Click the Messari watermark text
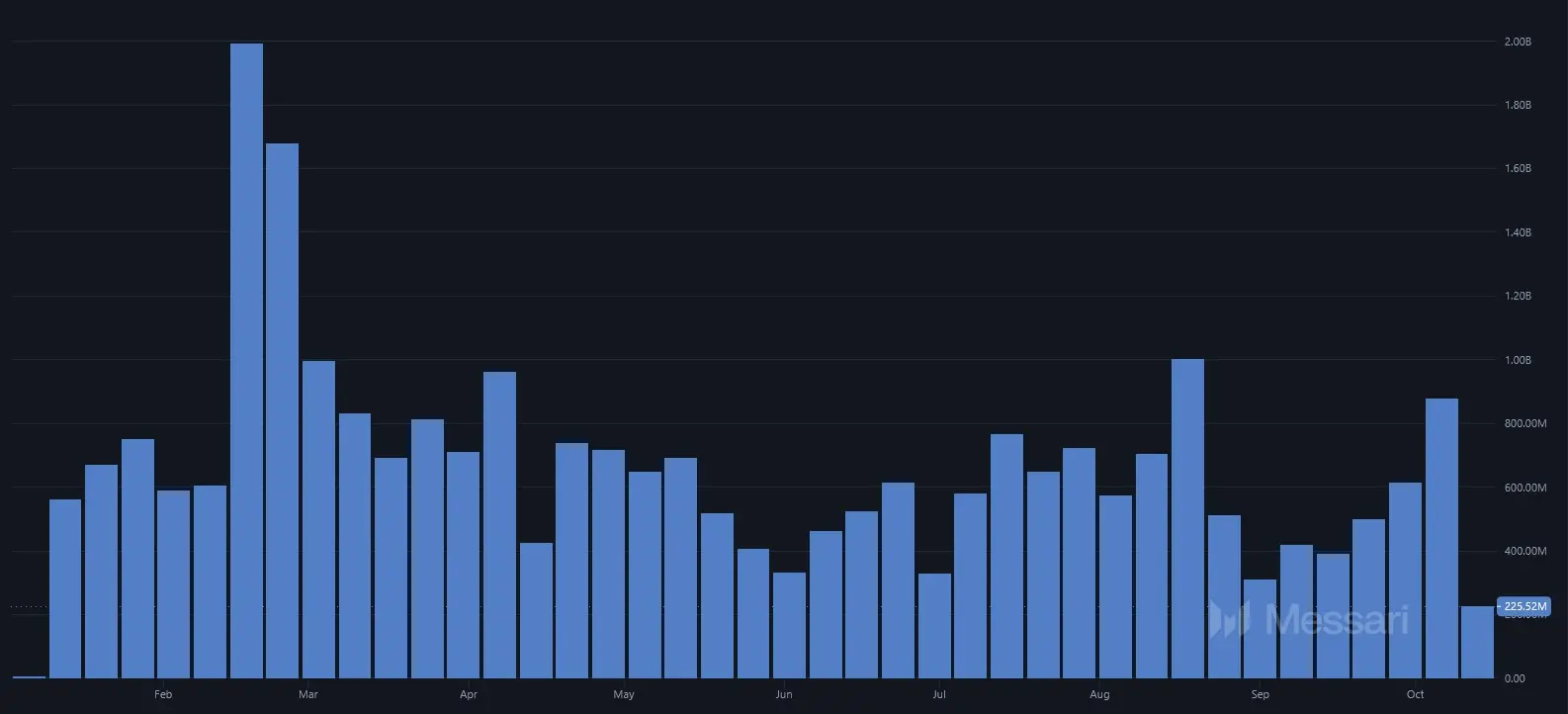Viewport: 1568px width, 714px height. coord(1336,620)
